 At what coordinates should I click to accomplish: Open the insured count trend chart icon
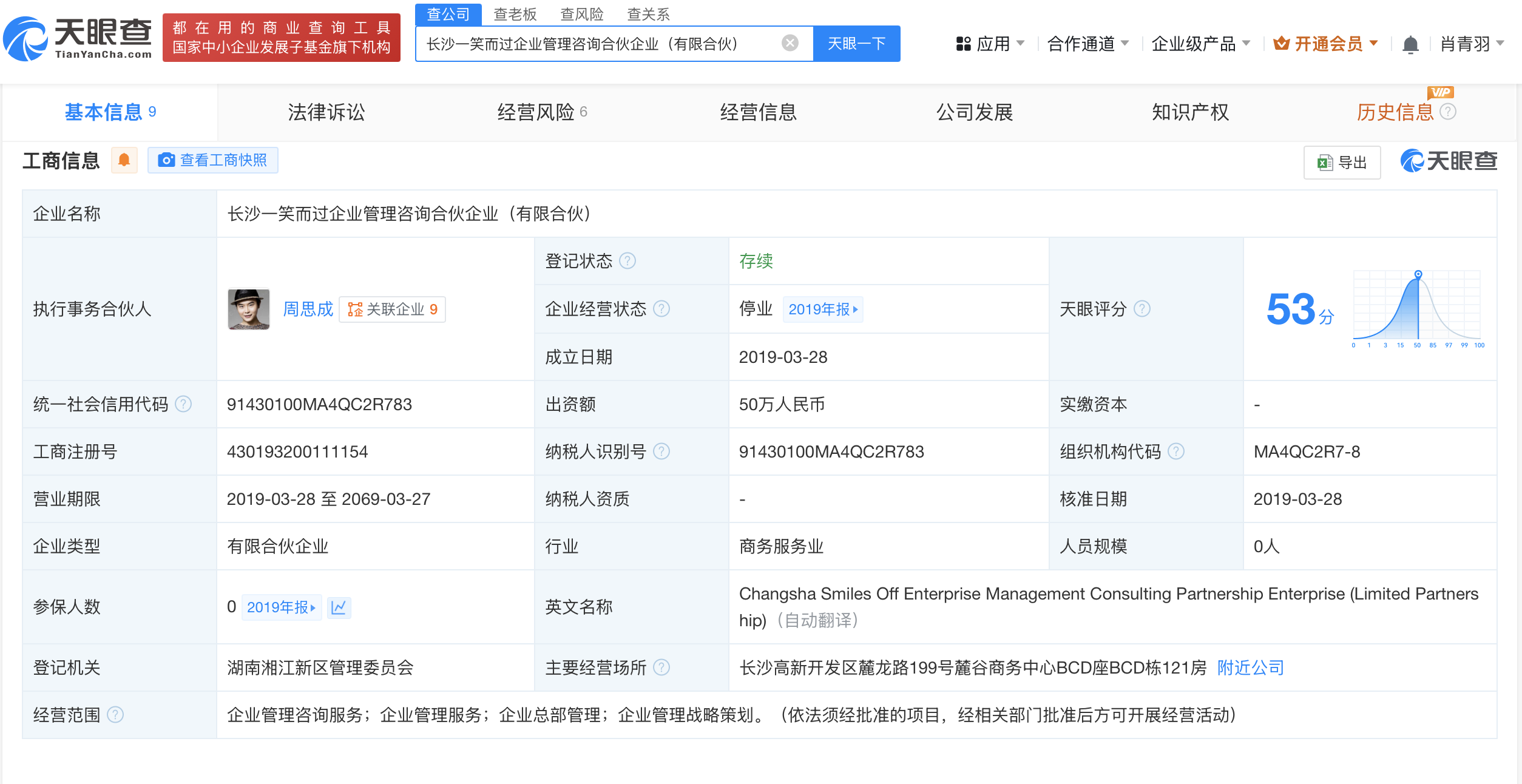point(339,607)
